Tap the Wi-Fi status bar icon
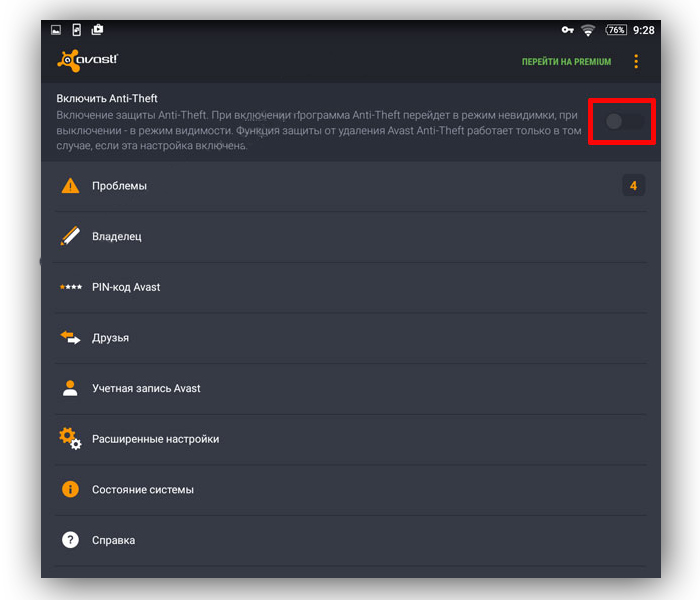This screenshot has width=700, height=600. click(588, 30)
